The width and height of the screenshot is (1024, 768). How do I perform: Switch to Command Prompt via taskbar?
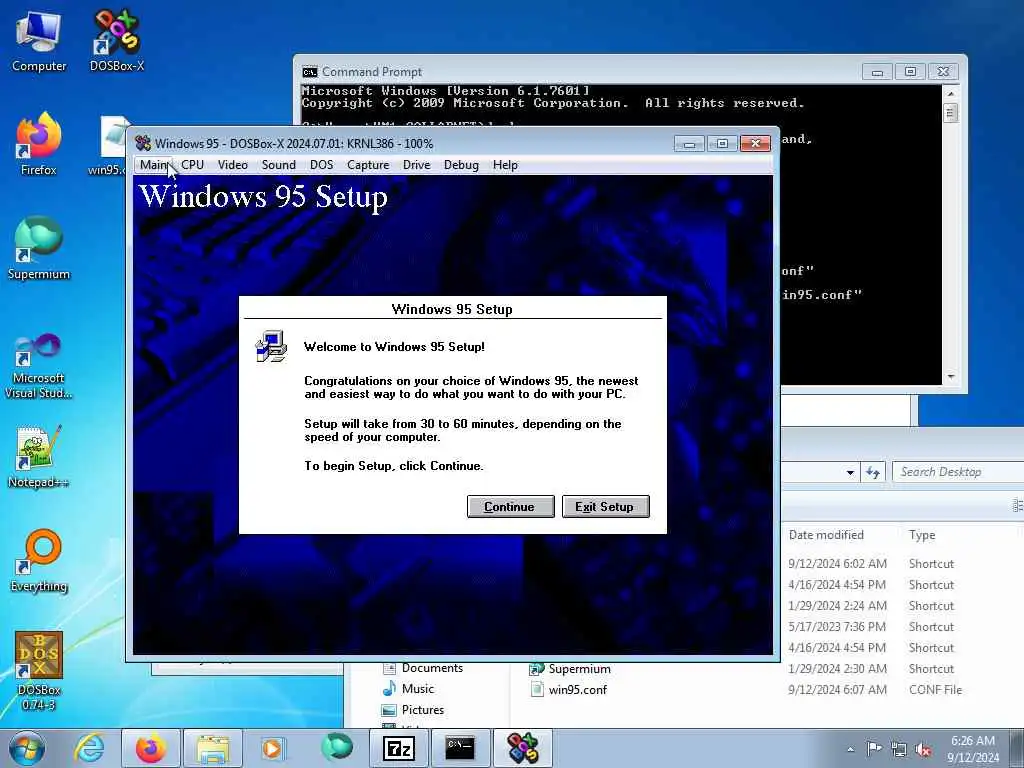click(460, 748)
